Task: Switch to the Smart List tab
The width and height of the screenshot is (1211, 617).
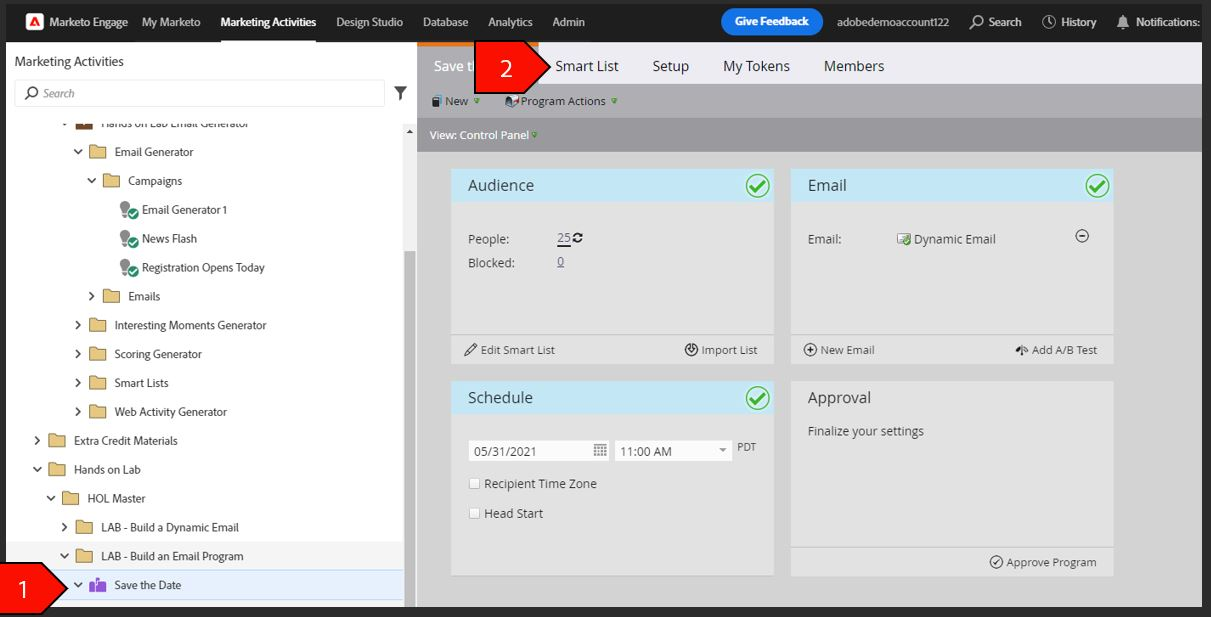Action: point(587,66)
